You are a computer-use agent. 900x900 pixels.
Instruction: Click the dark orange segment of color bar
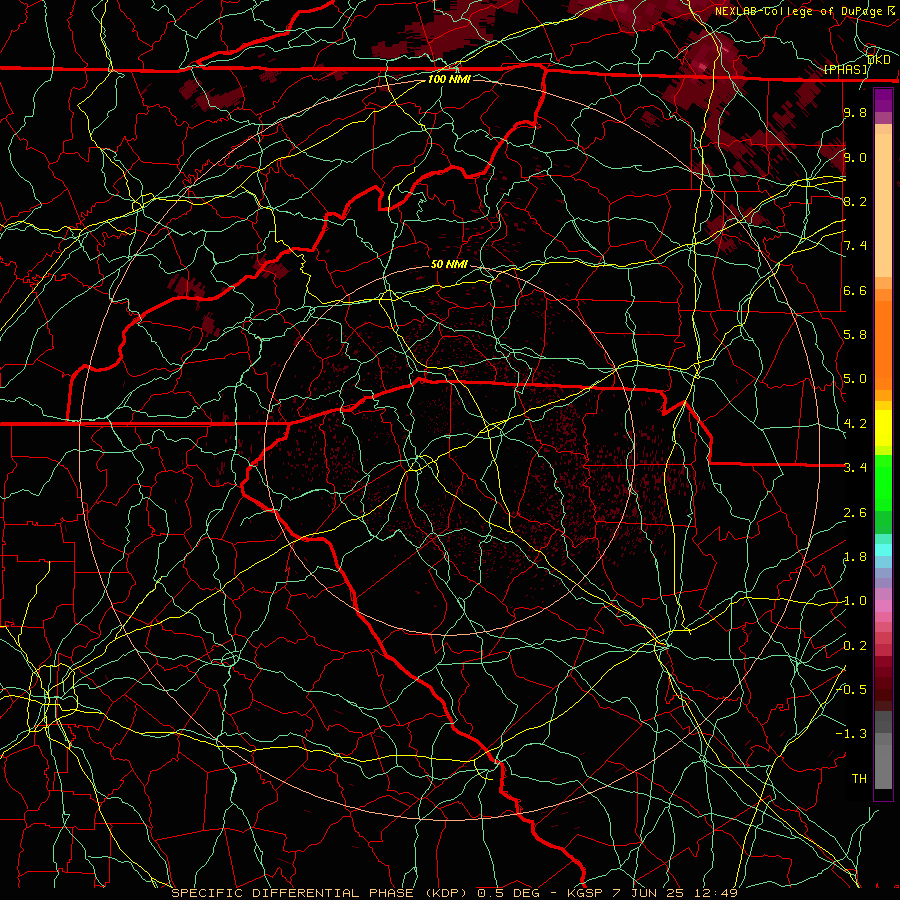coord(883,344)
